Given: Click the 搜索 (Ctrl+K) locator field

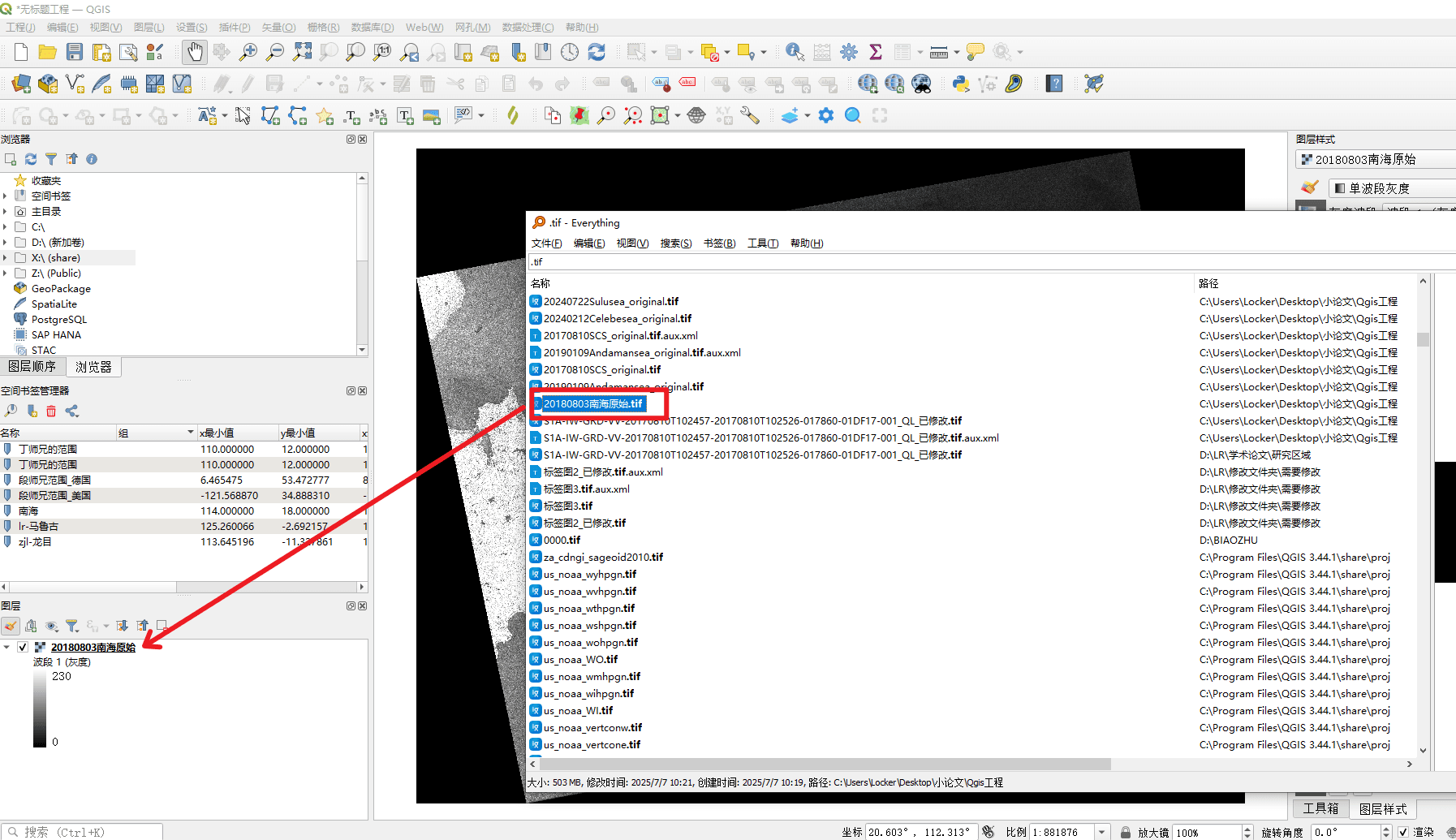Looking at the screenshot, I should (x=83, y=832).
